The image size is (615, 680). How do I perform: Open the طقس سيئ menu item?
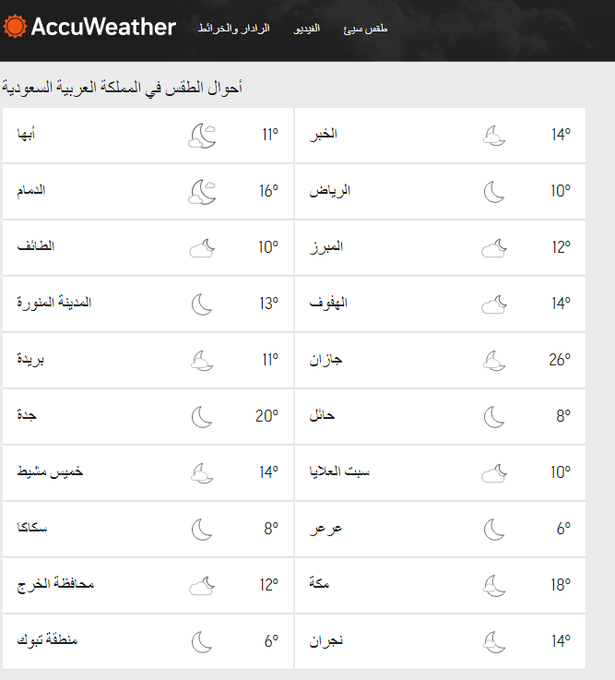(x=365, y=29)
